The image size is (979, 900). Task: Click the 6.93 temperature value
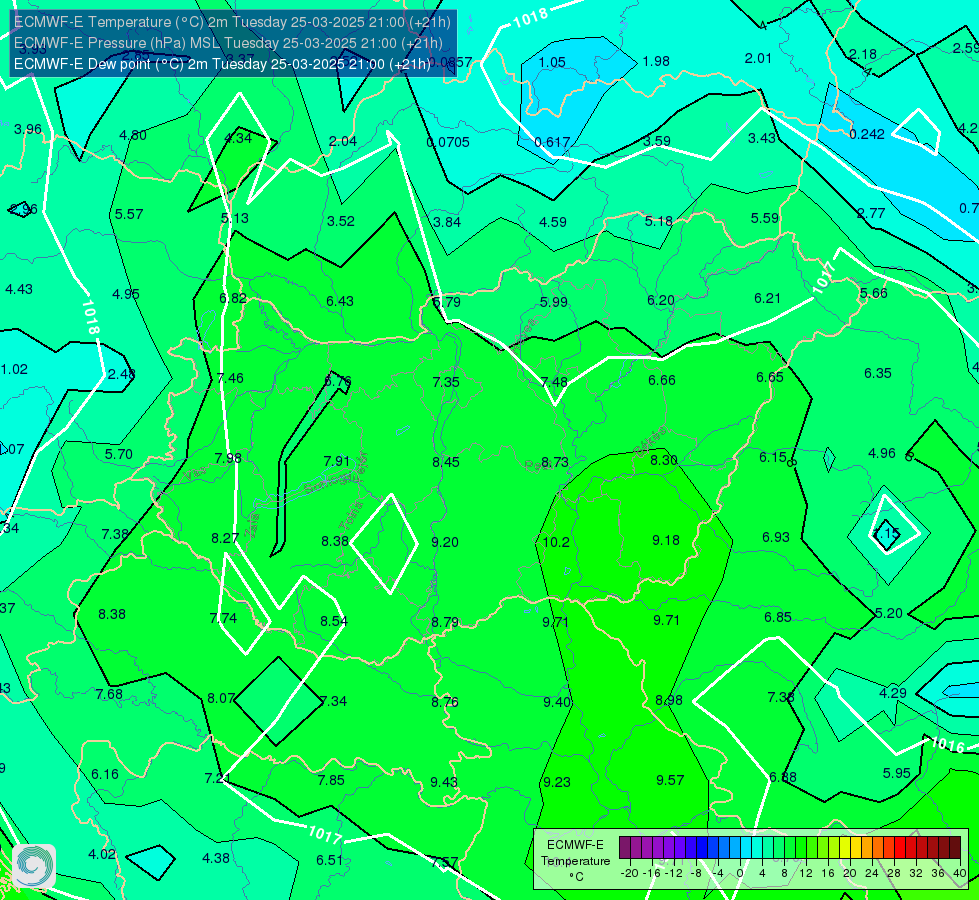coord(775,537)
